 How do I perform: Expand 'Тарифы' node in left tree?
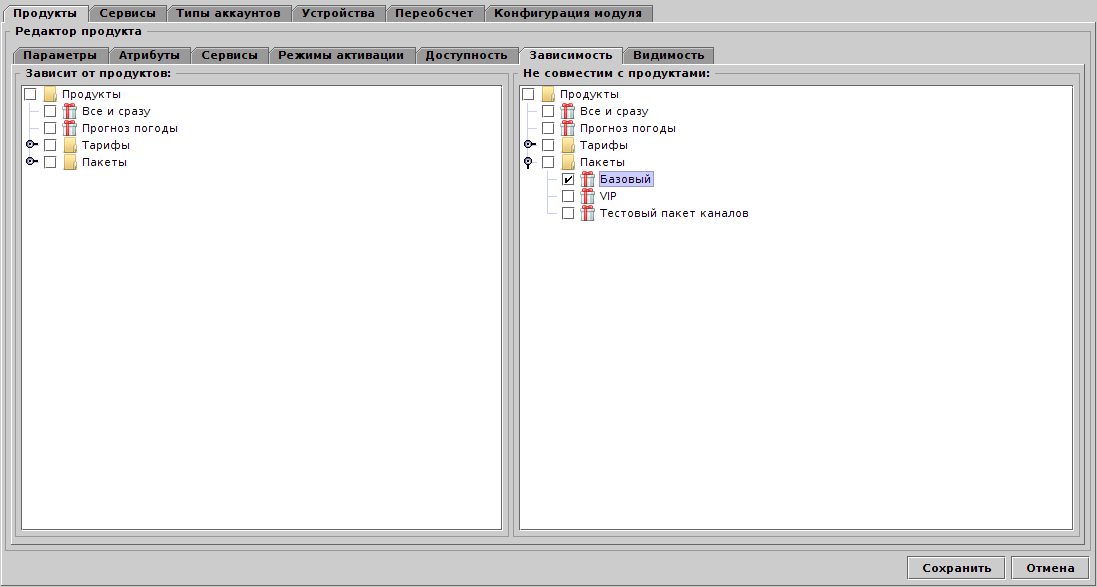coord(32,145)
